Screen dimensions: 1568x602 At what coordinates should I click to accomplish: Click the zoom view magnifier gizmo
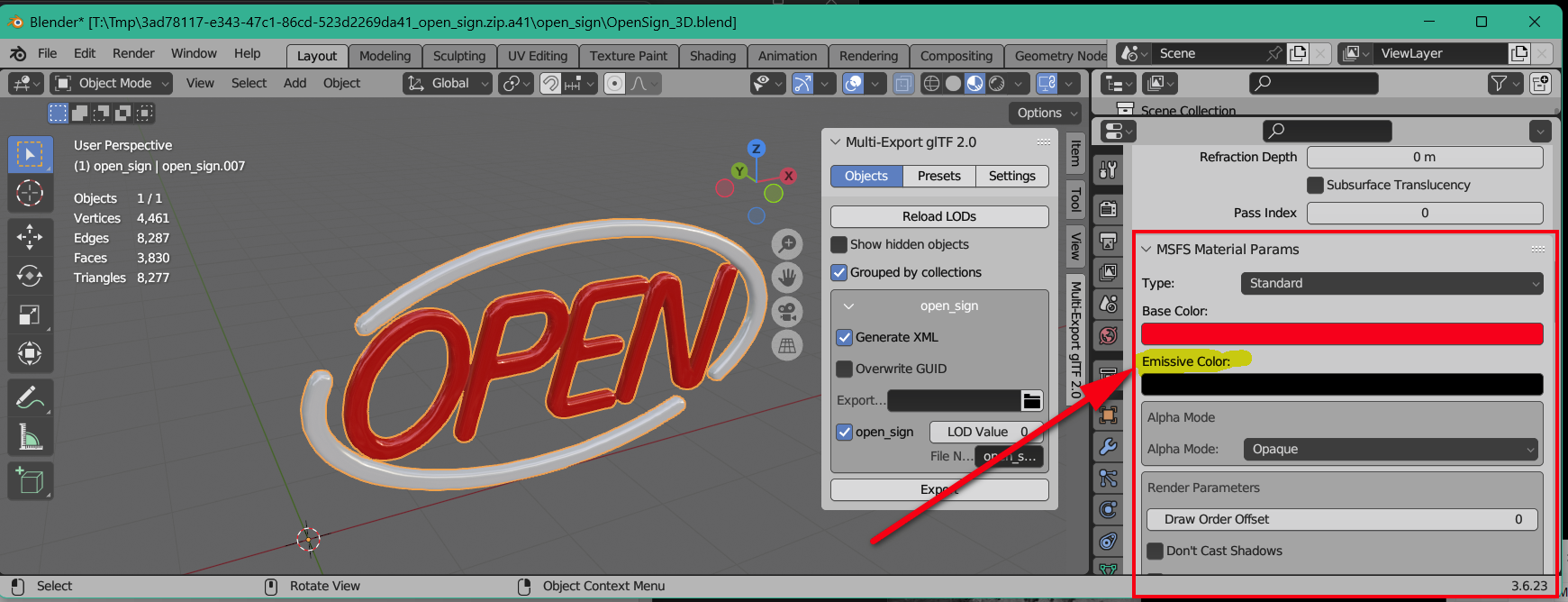point(787,243)
